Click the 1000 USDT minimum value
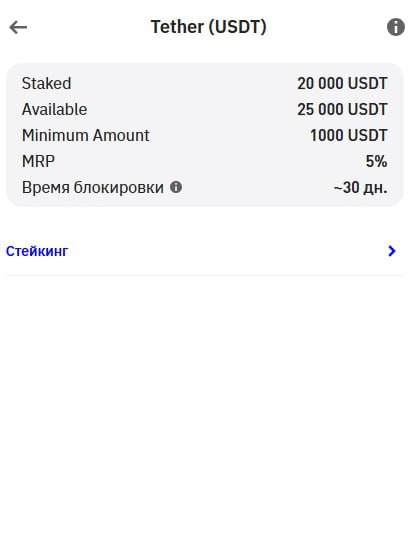 [348, 135]
